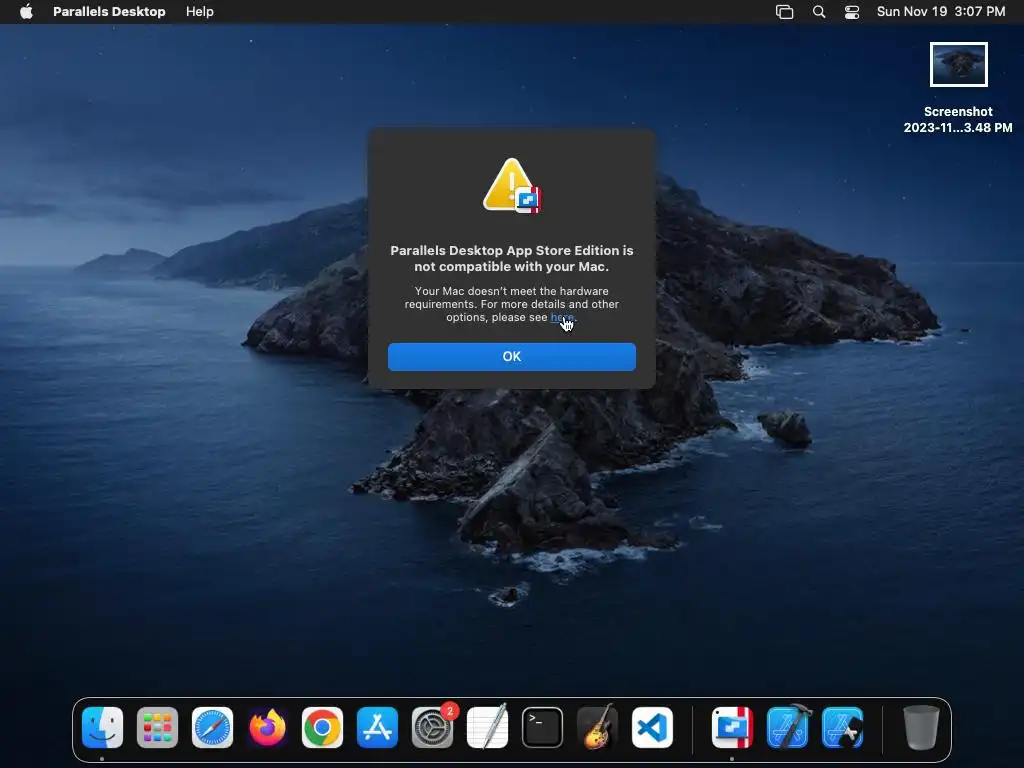Open TextEdit from the Dock
Screen dimensions: 1024x768
487,727
